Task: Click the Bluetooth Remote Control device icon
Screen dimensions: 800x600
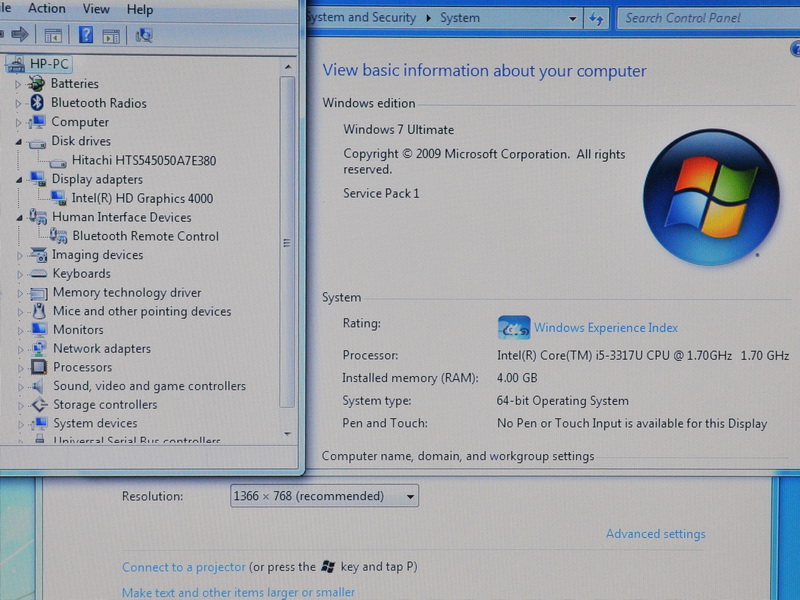Action: [x=58, y=236]
